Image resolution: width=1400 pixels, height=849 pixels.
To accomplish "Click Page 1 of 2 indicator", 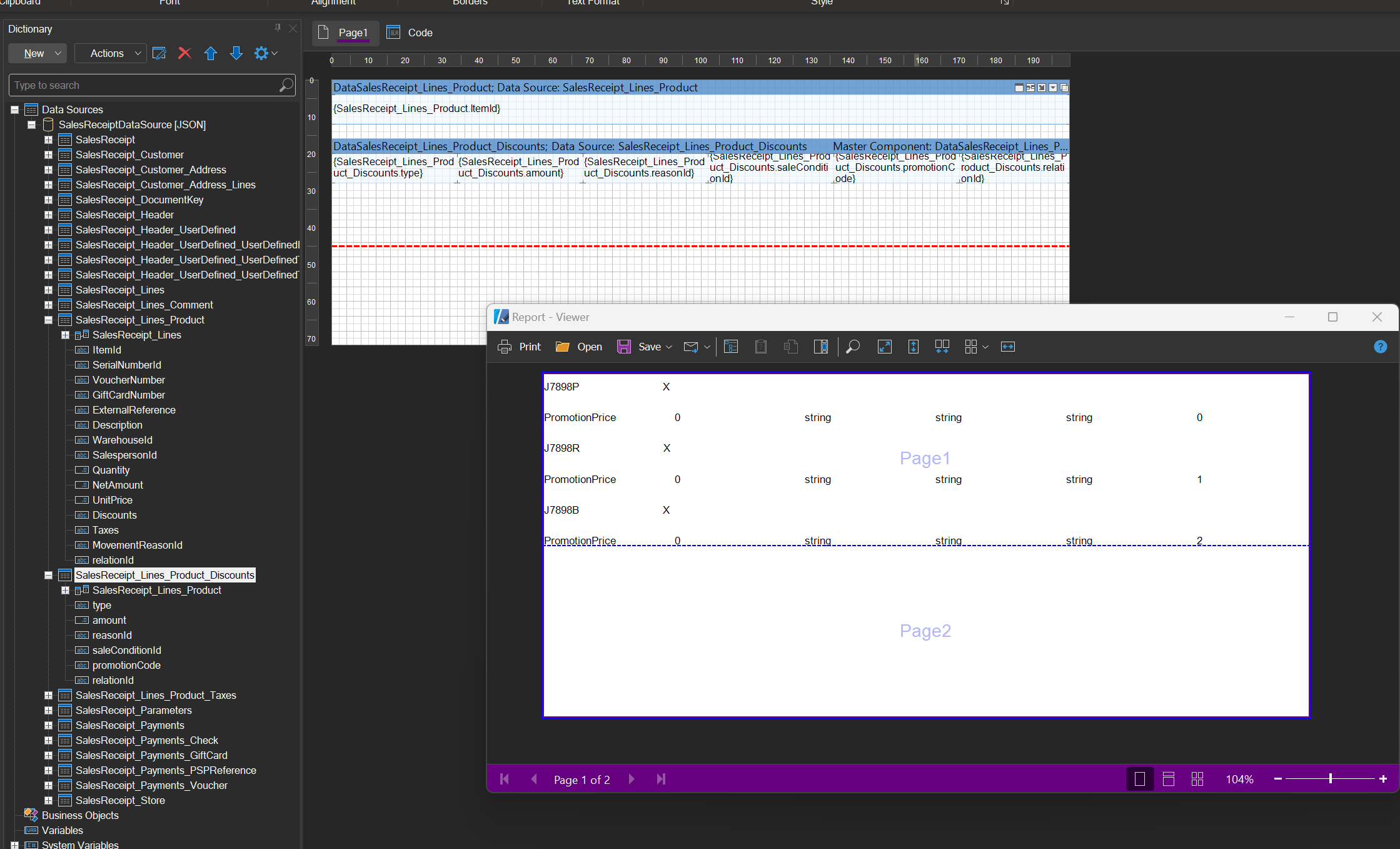I will pos(582,780).
